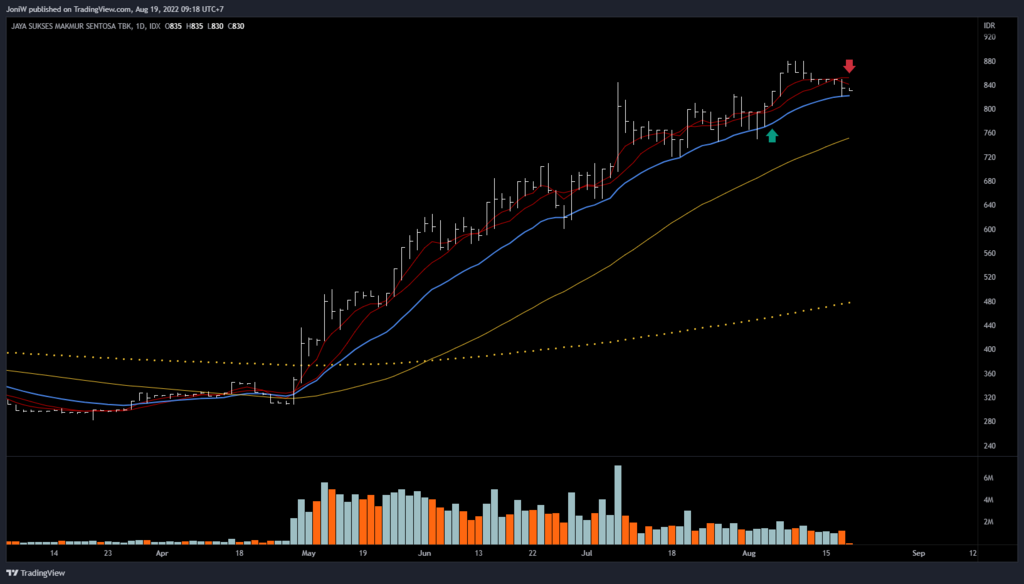Select the May date on the time axis

[x=308, y=552]
